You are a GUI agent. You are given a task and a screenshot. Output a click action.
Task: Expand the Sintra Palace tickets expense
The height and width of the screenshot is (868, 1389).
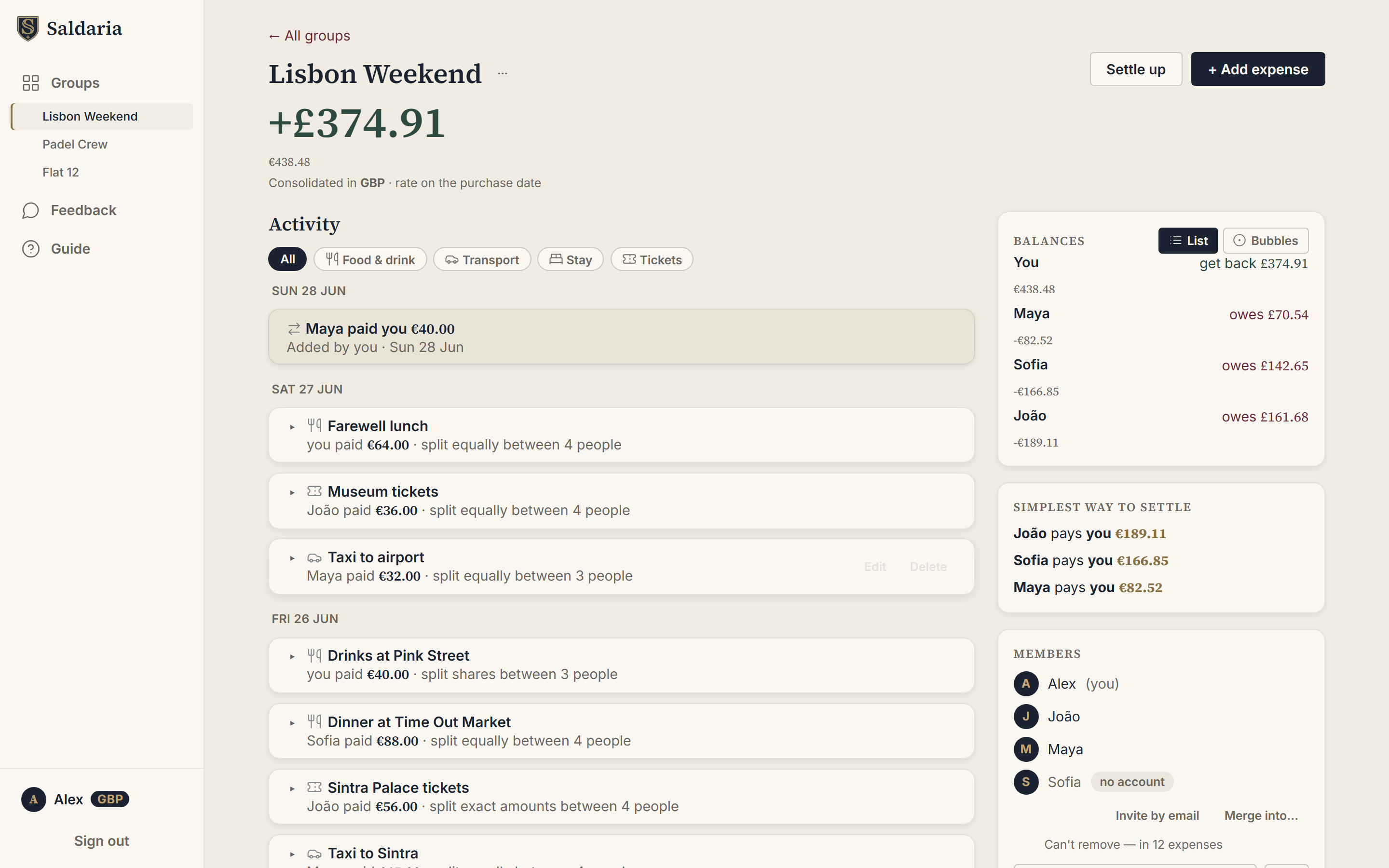coord(292,789)
